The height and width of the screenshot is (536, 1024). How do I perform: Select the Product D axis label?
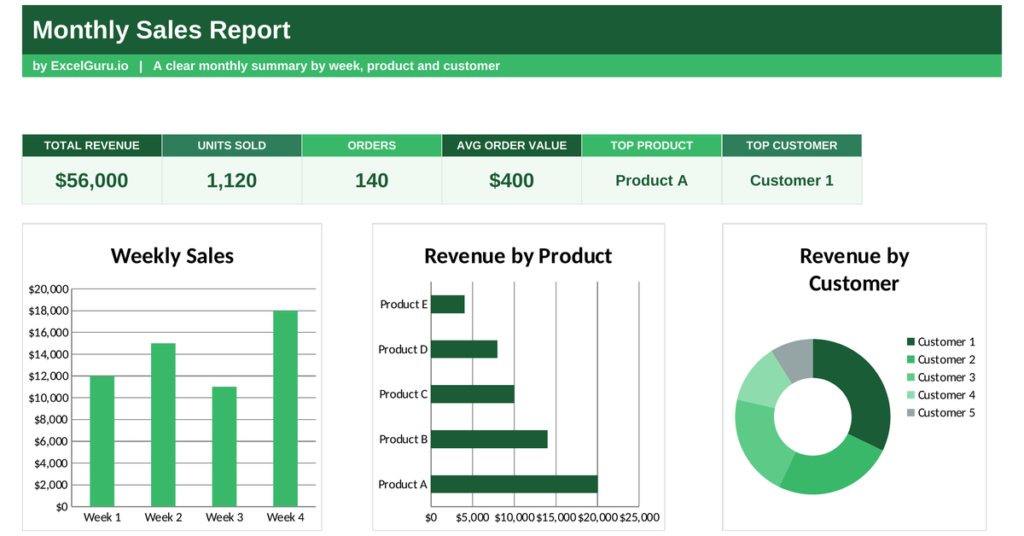[403, 349]
